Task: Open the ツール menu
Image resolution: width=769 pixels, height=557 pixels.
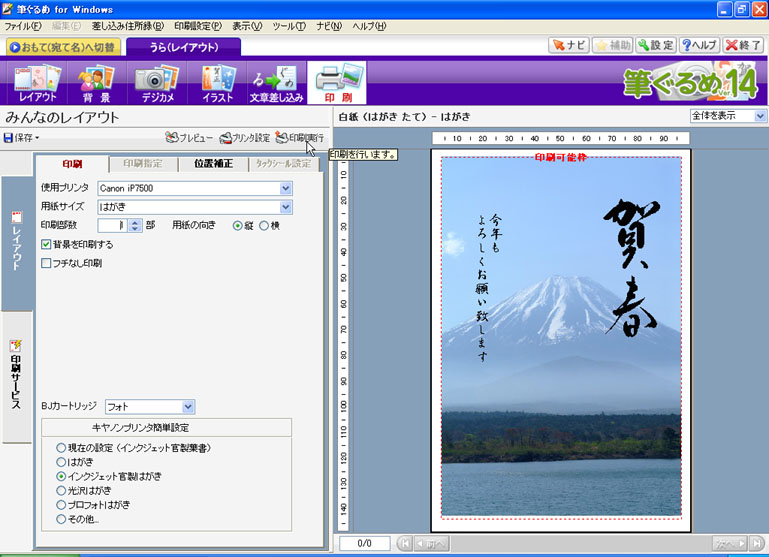Action: pyautogui.click(x=289, y=25)
